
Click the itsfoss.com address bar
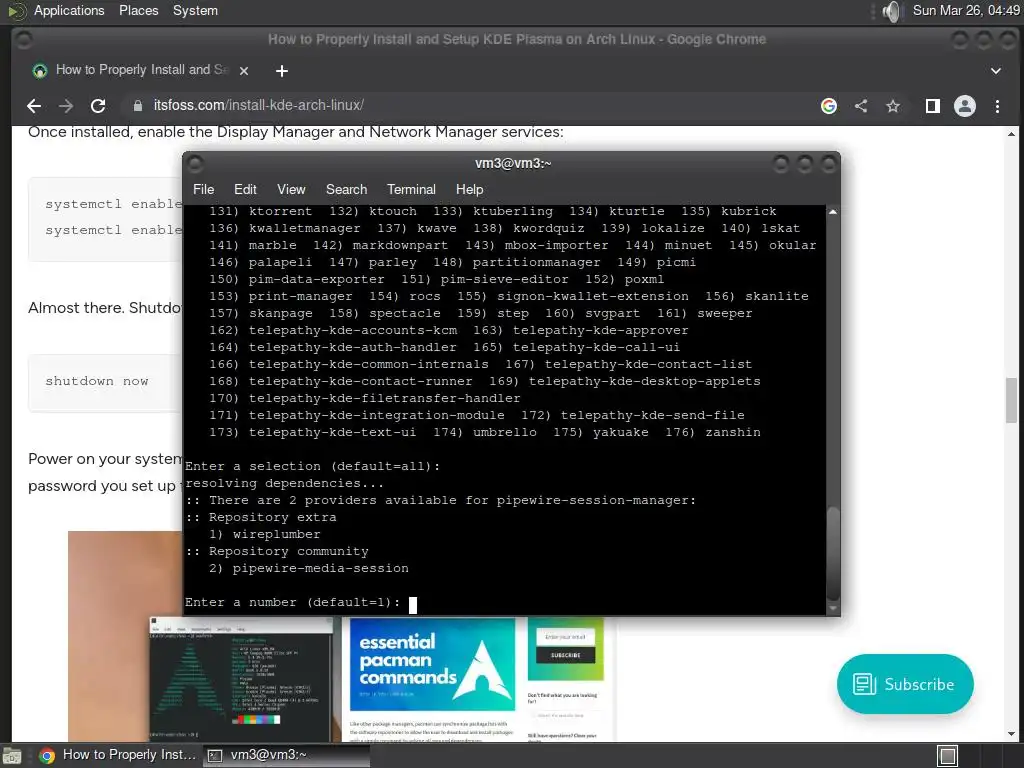470,106
